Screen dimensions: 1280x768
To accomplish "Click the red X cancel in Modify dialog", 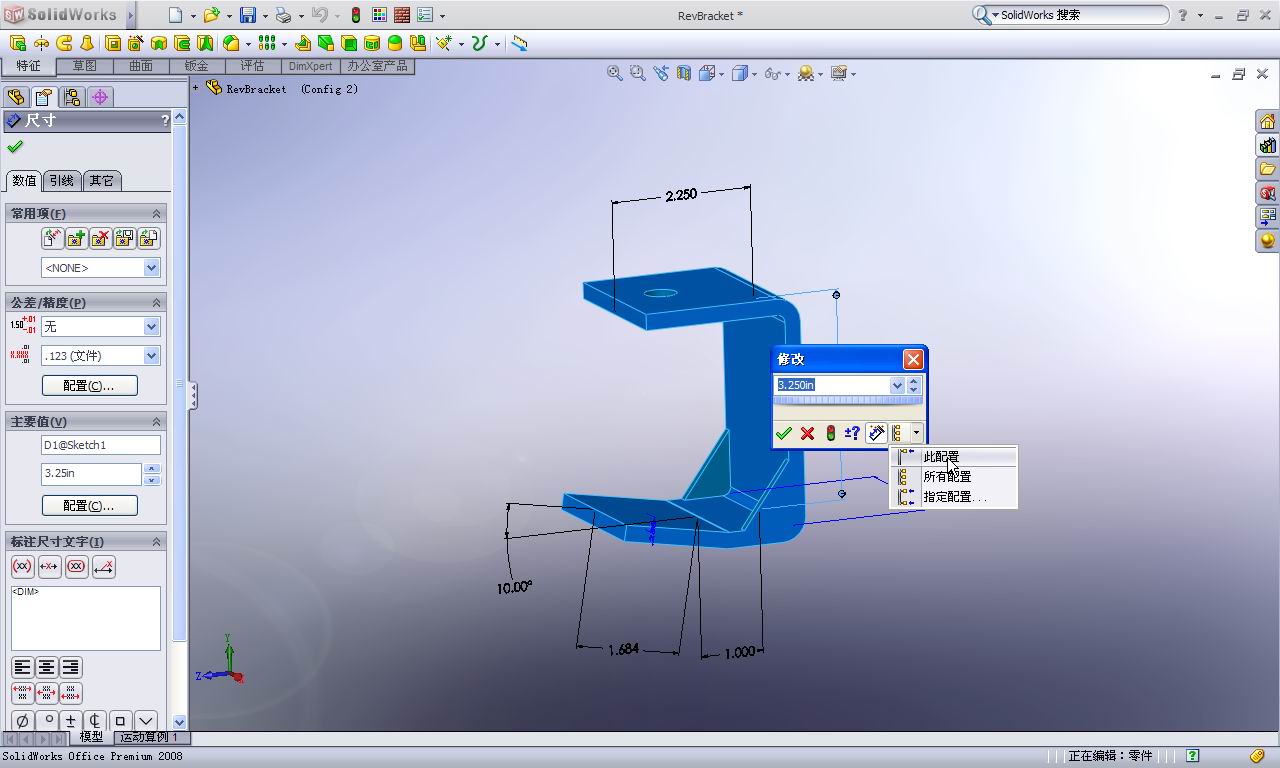I will click(807, 433).
